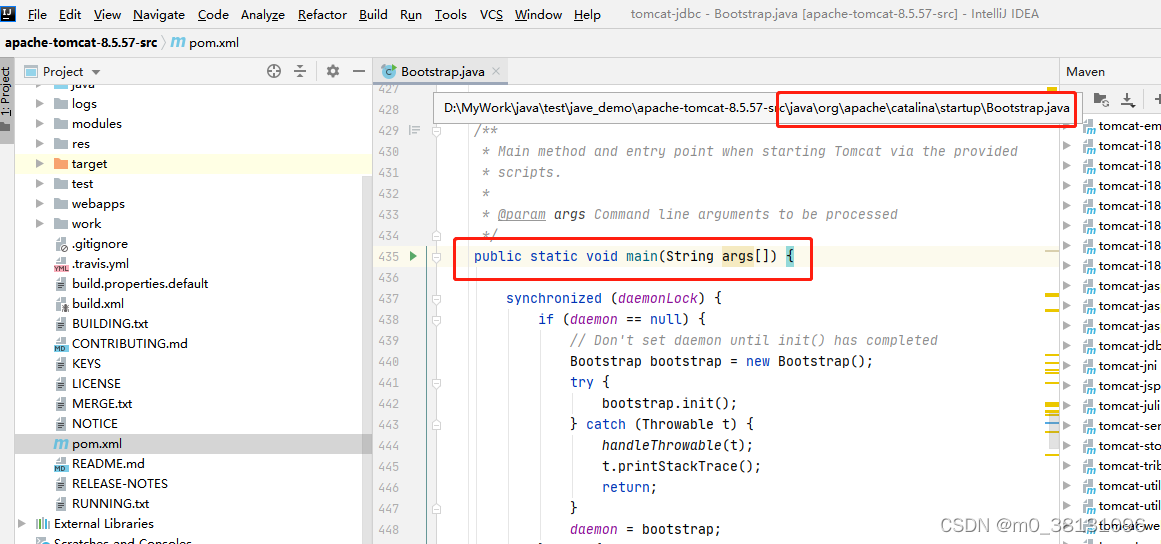This screenshot has height=544, width=1161.
Task: Expand the target folder arrow
Action: 40,164
